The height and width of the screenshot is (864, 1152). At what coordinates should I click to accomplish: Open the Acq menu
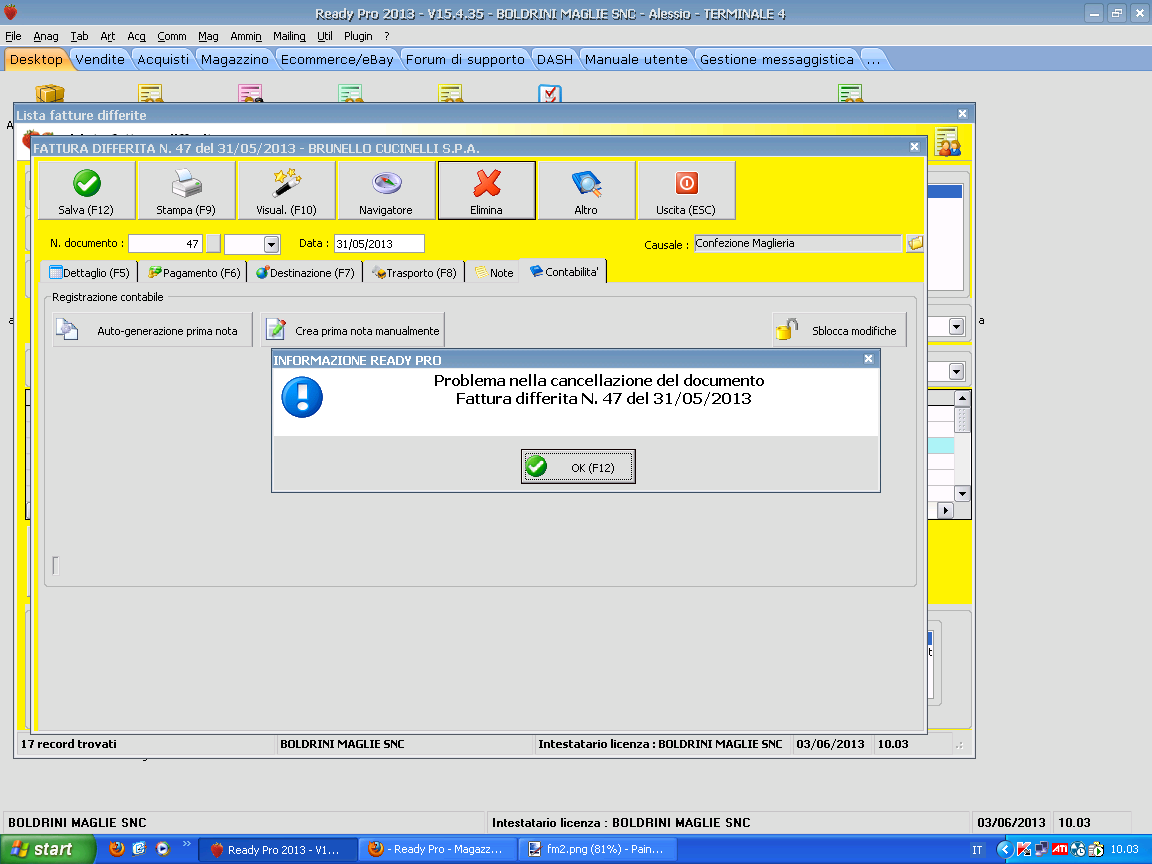coord(137,36)
